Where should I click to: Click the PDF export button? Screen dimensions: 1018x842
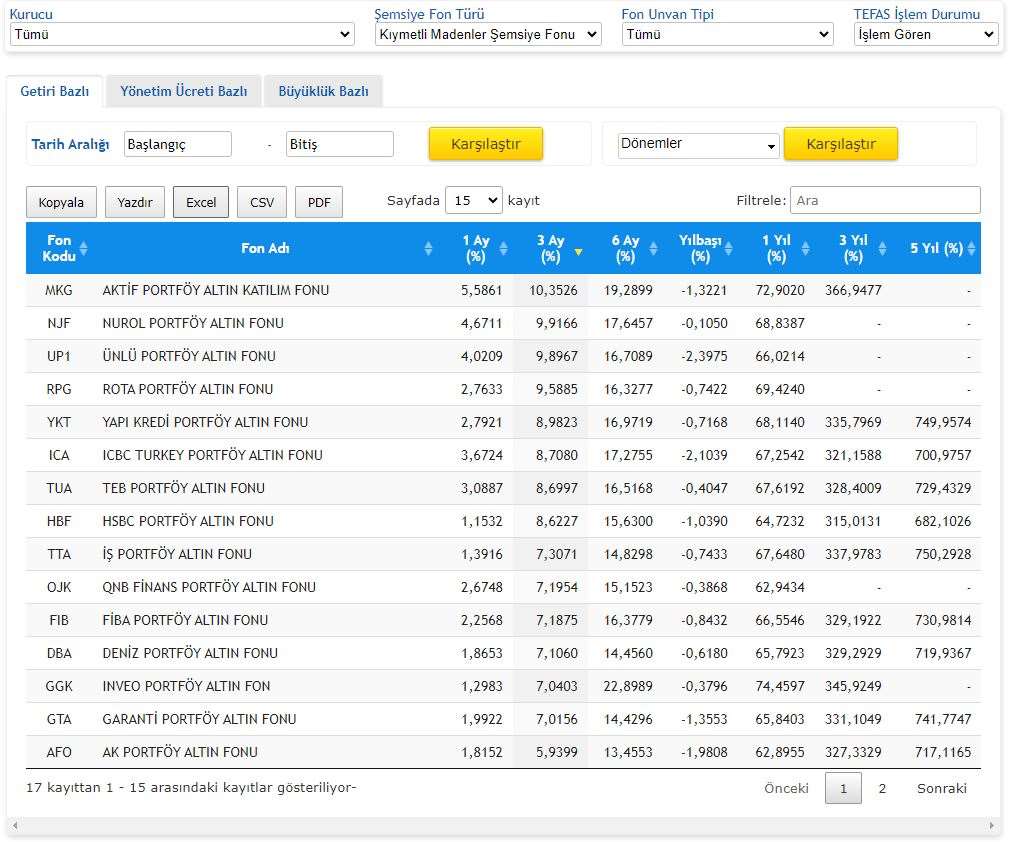[319, 202]
